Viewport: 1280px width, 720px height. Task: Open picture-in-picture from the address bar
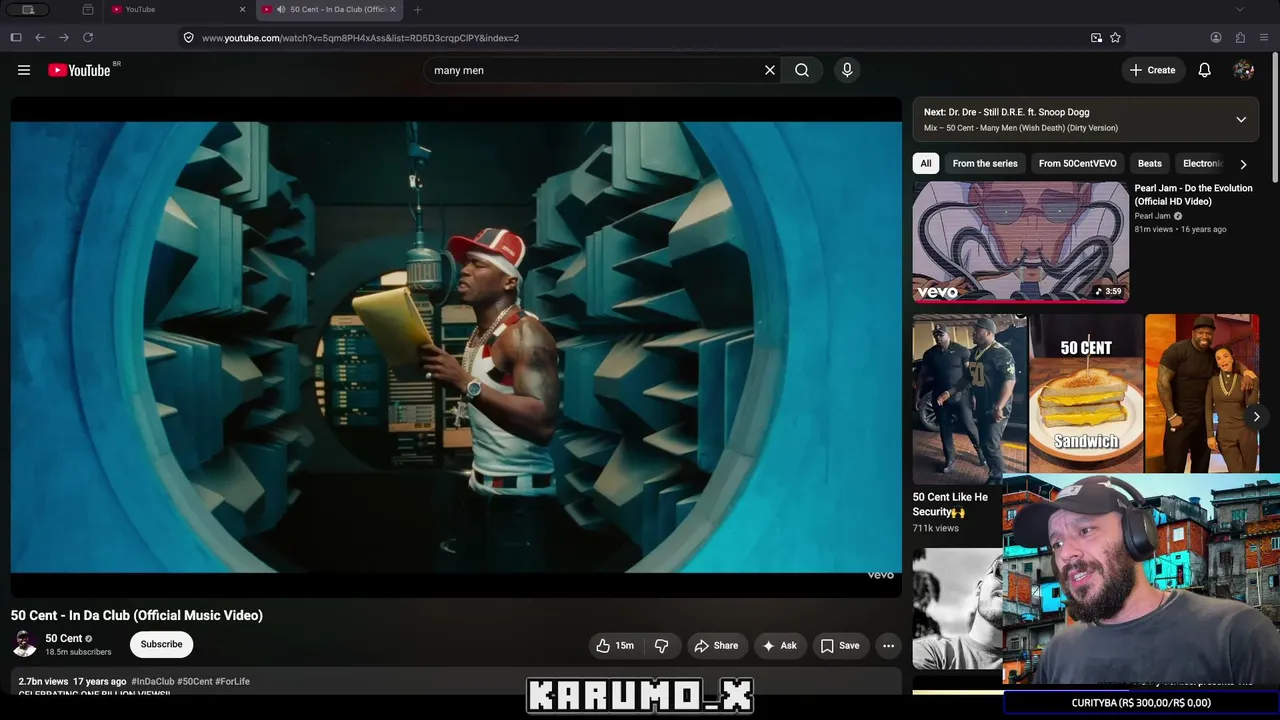[1097, 37]
